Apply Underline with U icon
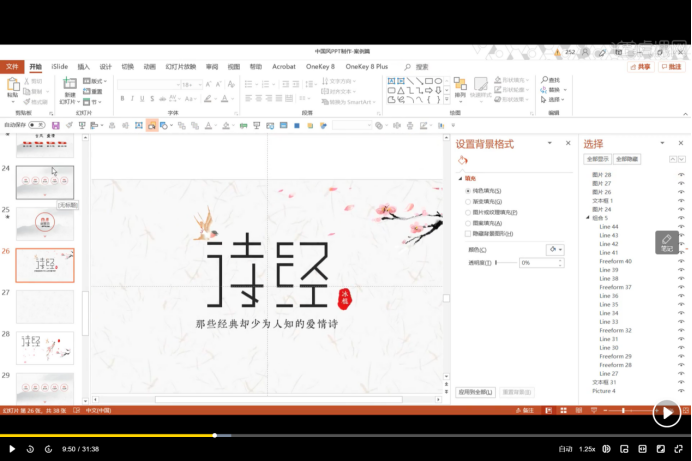Screen dimensions: 692x461 tap(142, 98)
